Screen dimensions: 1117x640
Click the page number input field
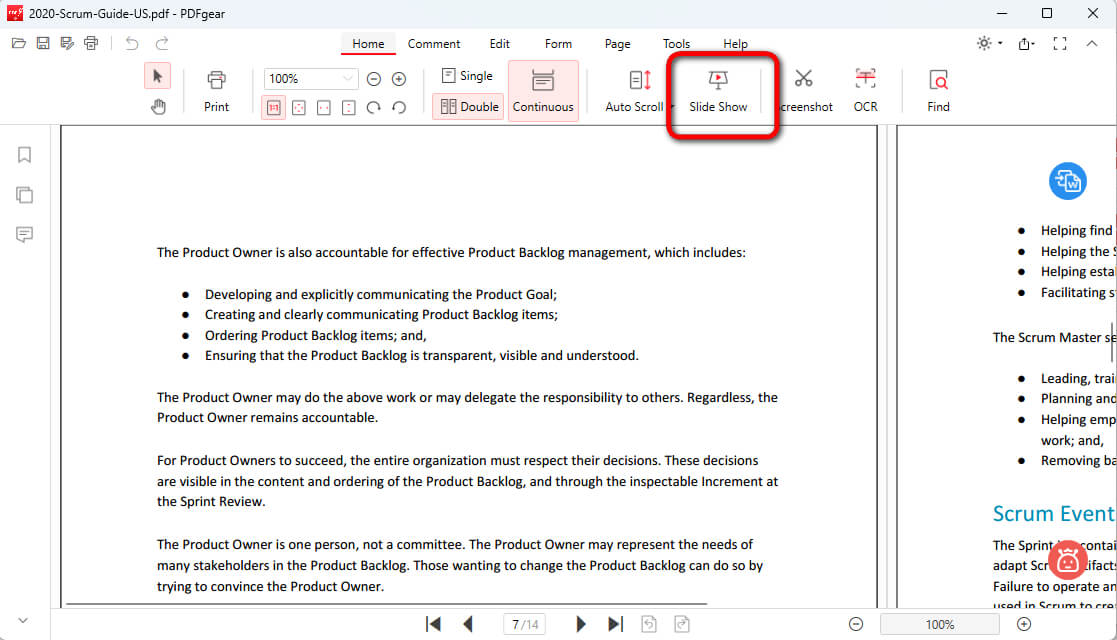tap(524, 624)
